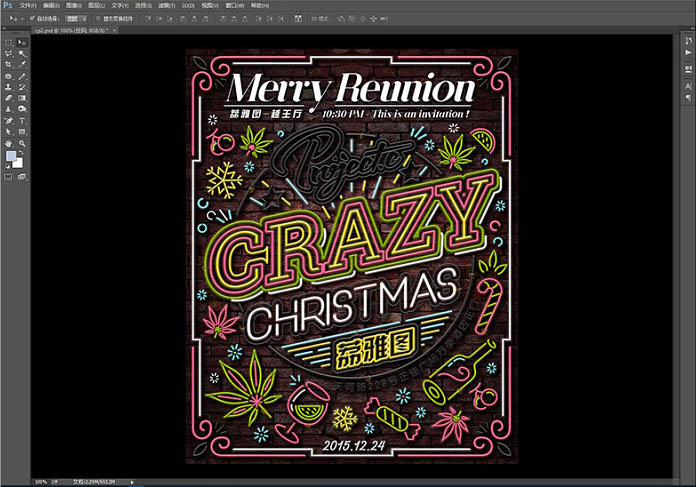
Task: Select the Eraser tool
Action: tap(9, 98)
